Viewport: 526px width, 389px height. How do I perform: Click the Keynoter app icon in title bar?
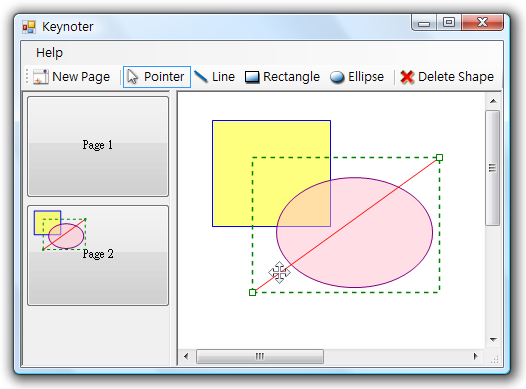[29, 27]
